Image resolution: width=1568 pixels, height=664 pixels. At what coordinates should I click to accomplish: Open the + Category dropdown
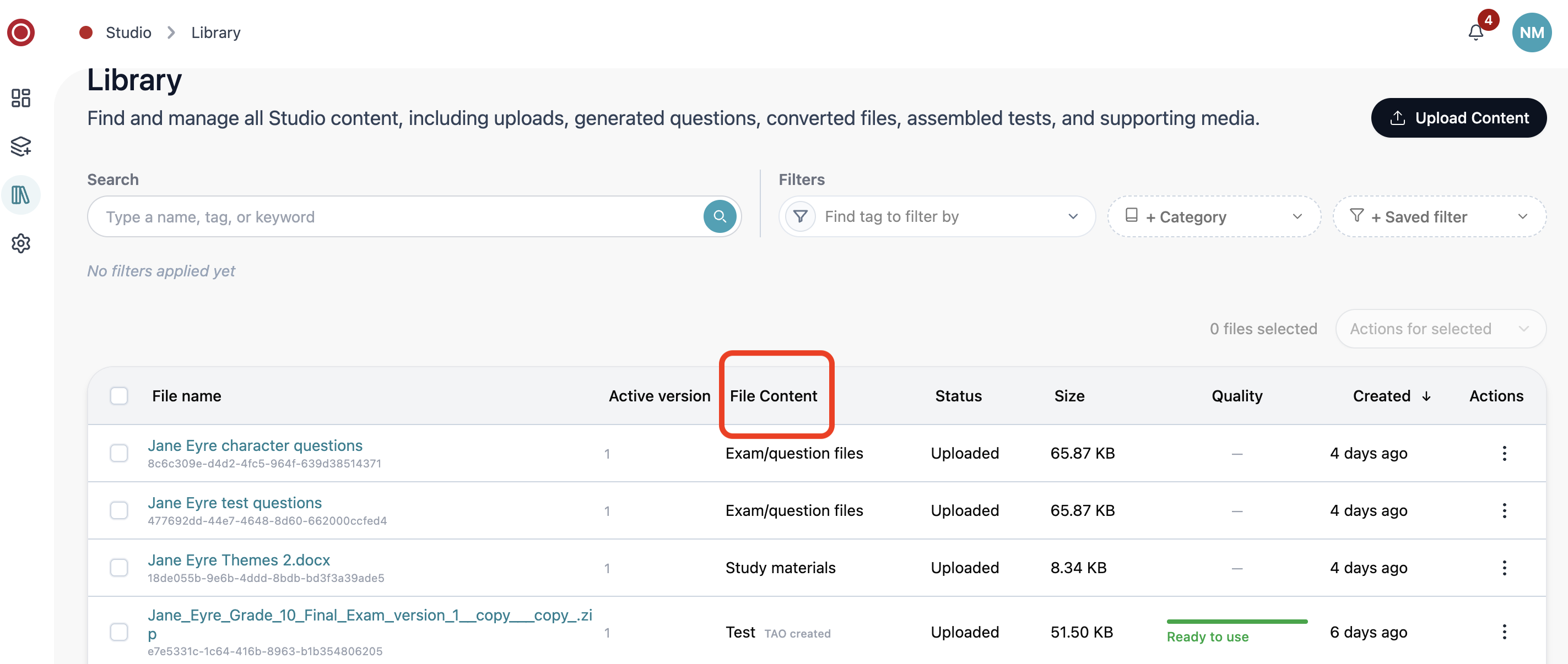click(x=1214, y=216)
